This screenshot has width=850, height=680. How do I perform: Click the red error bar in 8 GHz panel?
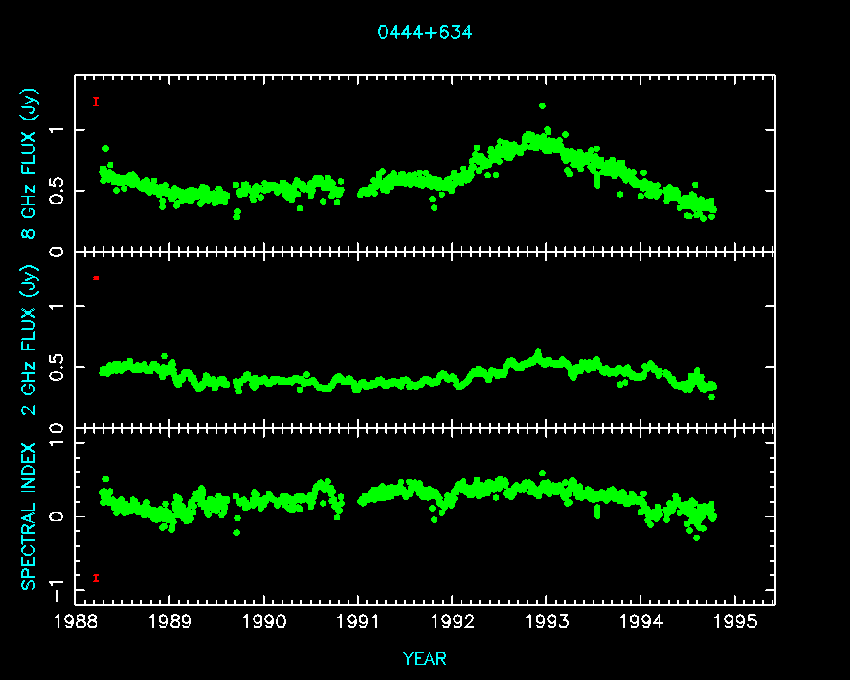pyautogui.click(x=95, y=101)
